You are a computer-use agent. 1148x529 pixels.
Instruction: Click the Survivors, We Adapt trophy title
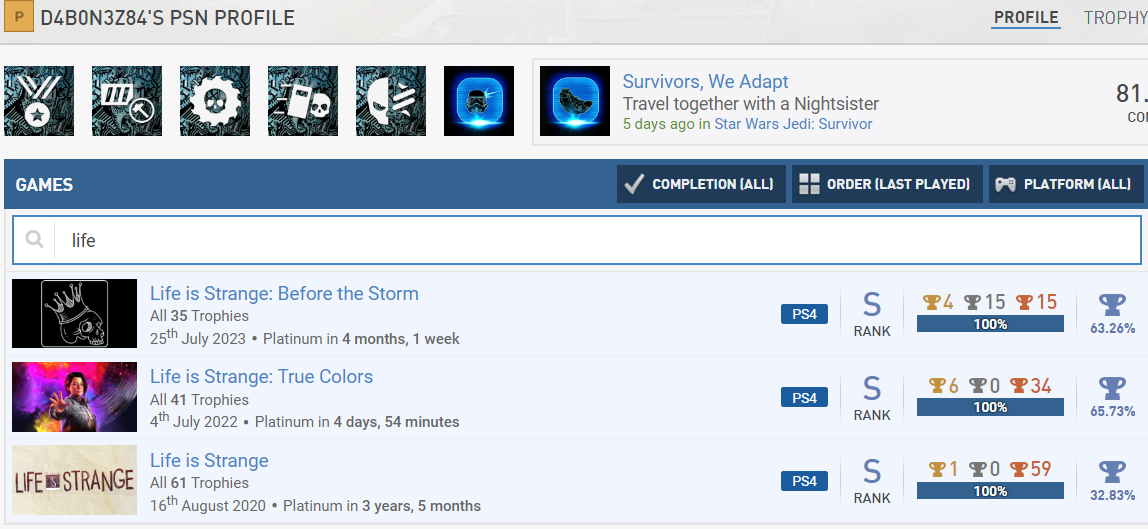coord(705,82)
